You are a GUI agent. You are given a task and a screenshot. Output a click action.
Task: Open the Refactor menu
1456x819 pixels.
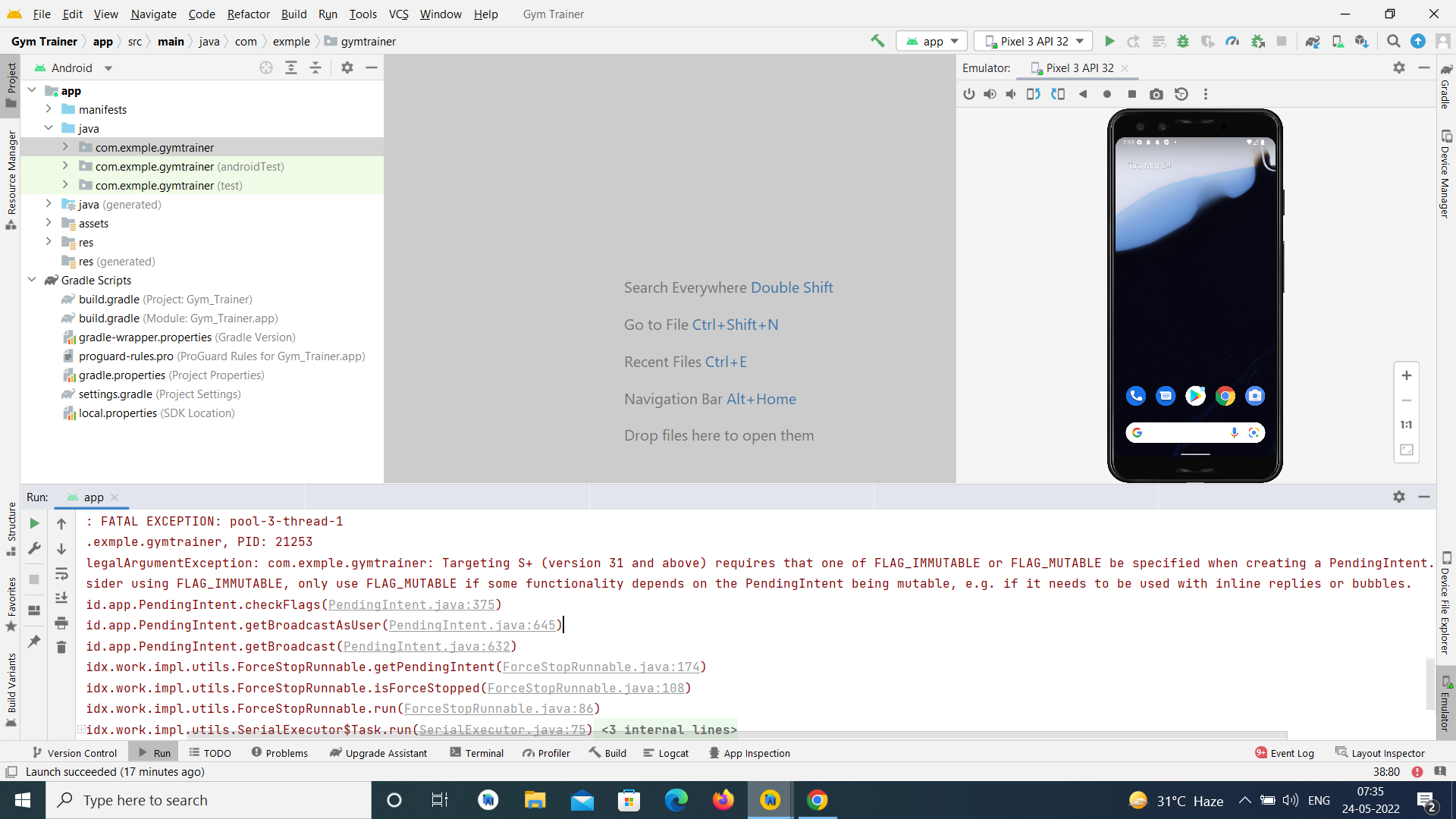pyautogui.click(x=248, y=14)
